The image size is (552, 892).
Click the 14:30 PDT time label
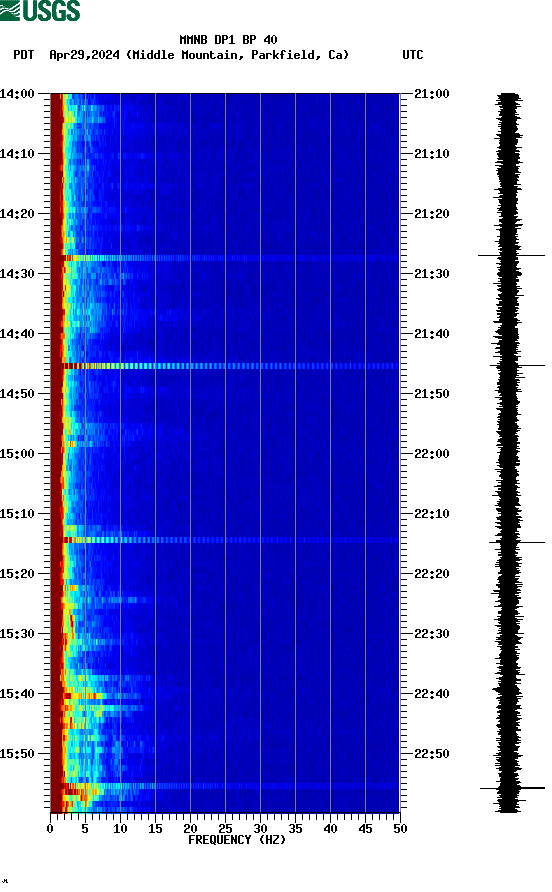(17, 274)
